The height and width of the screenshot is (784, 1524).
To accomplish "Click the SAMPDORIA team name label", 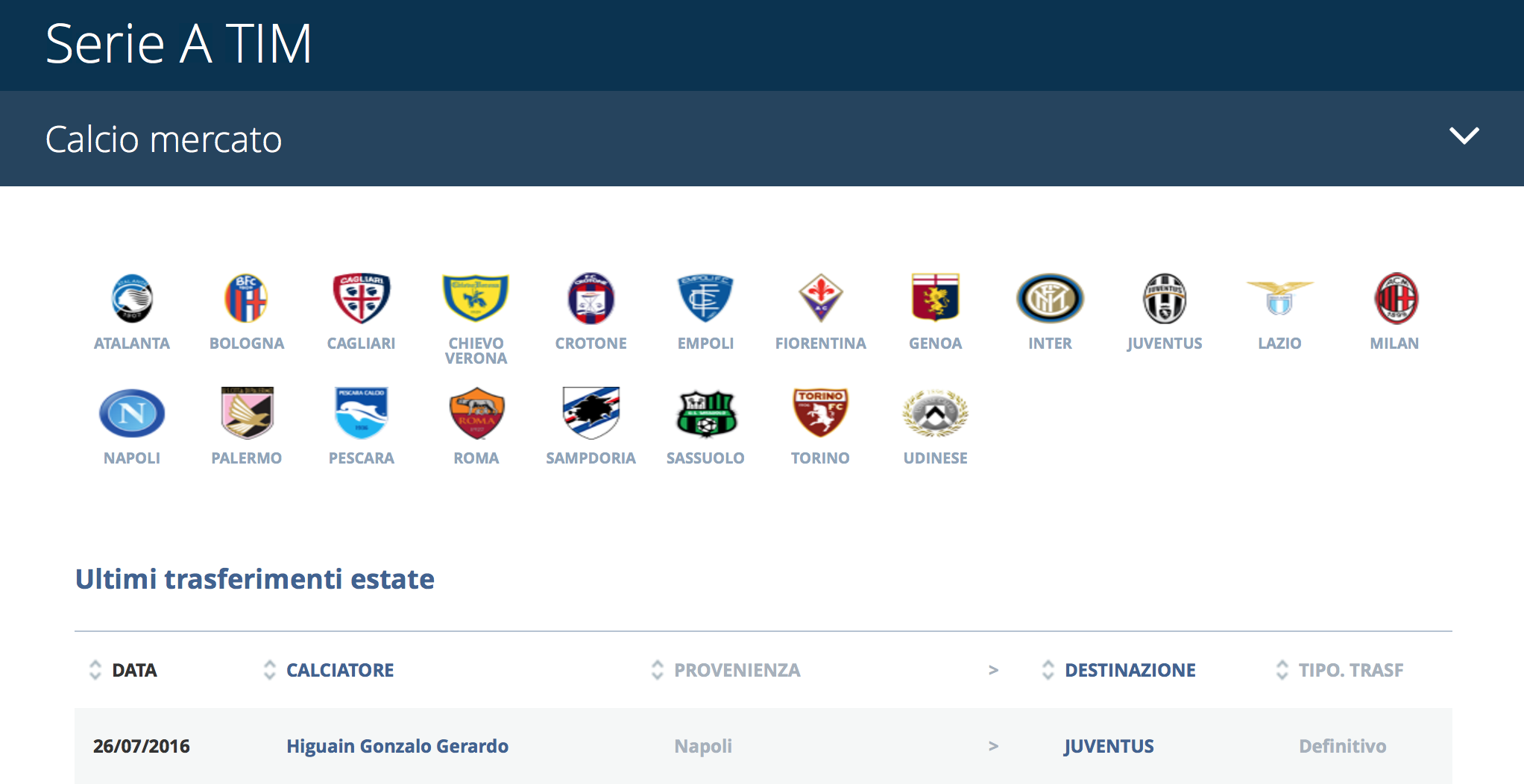I will tap(591, 458).
